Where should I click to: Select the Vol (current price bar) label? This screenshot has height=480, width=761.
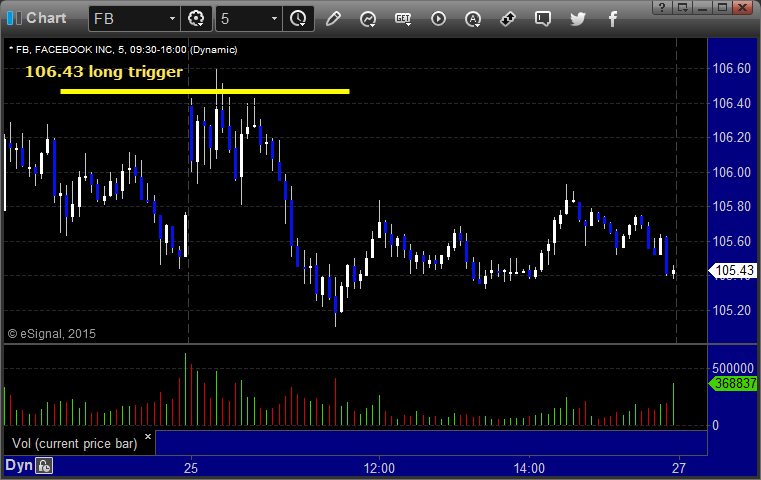point(75,444)
